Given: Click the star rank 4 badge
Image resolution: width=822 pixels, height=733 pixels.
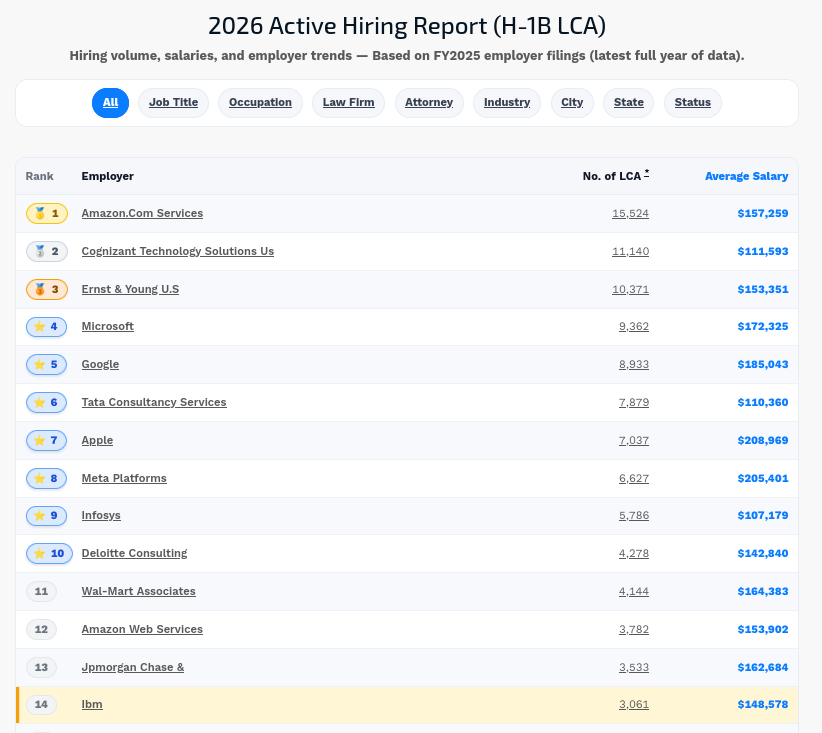Looking at the screenshot, I should (46, 327).
